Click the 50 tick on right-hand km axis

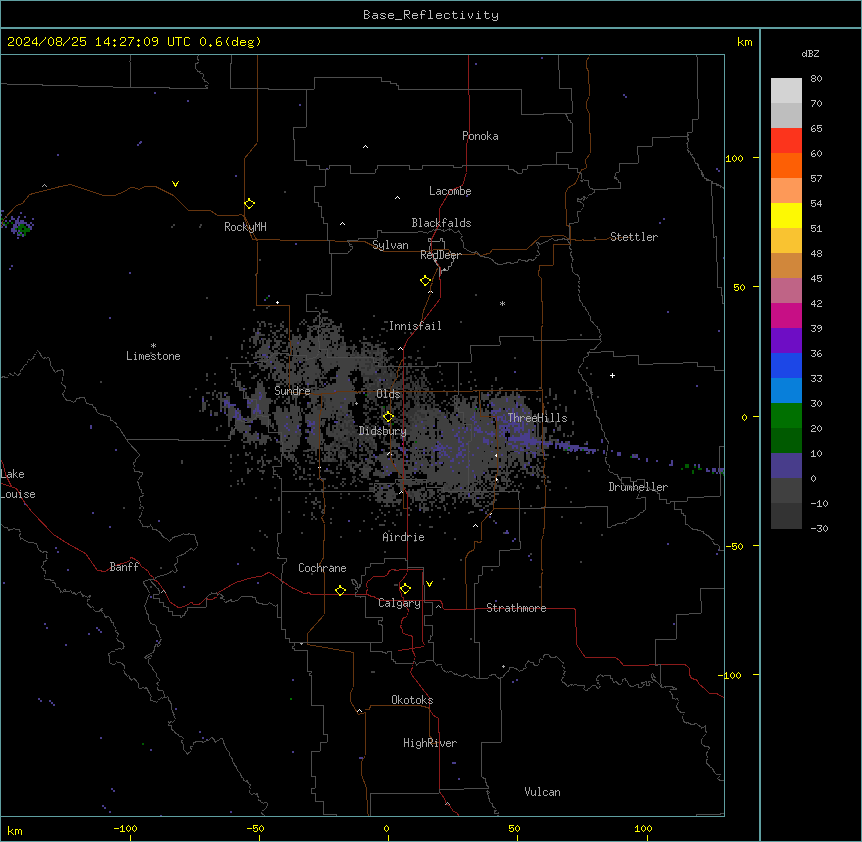pos(739,287)
